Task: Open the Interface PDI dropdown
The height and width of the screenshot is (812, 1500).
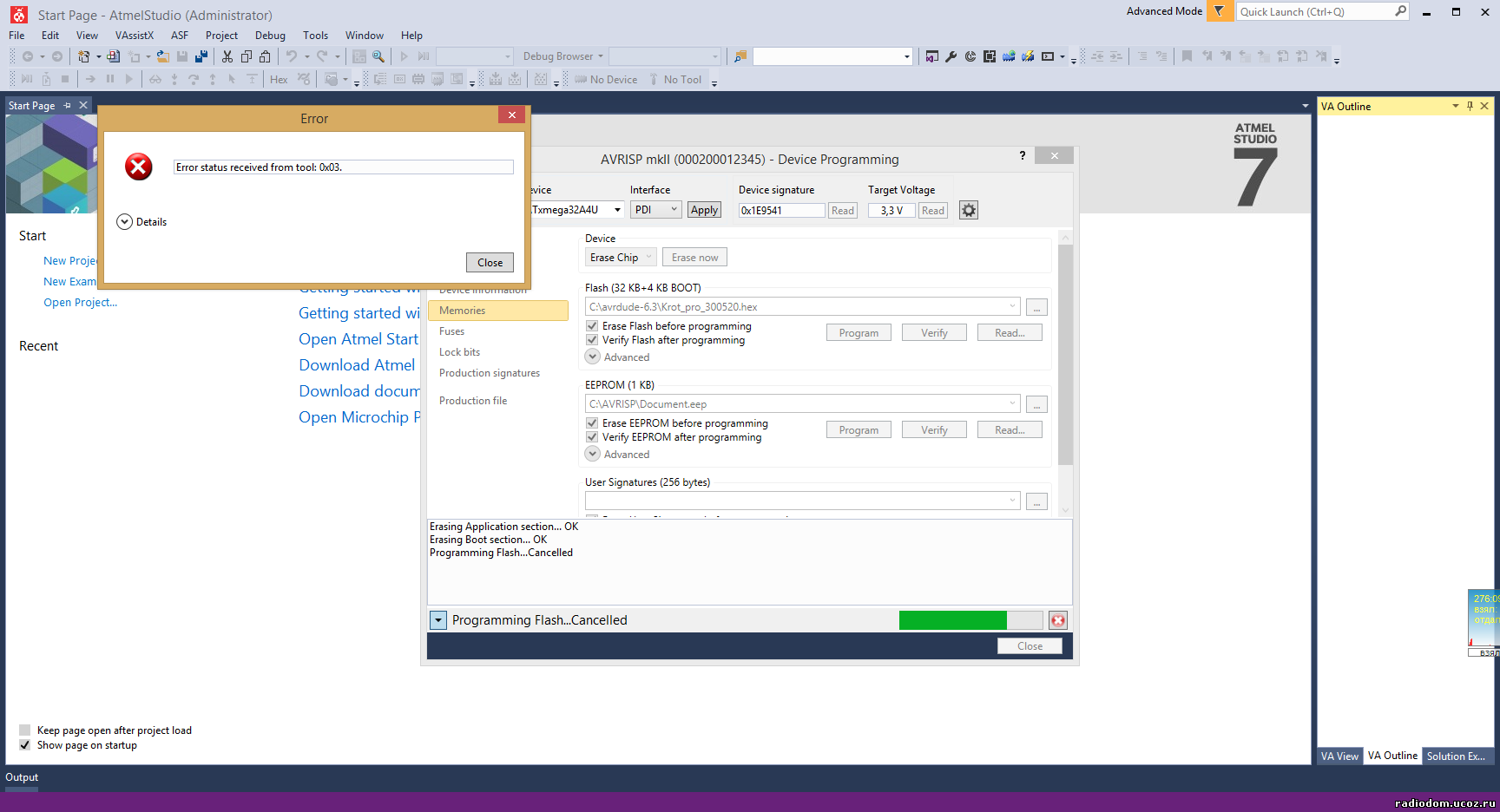Action: click(655, 210)
